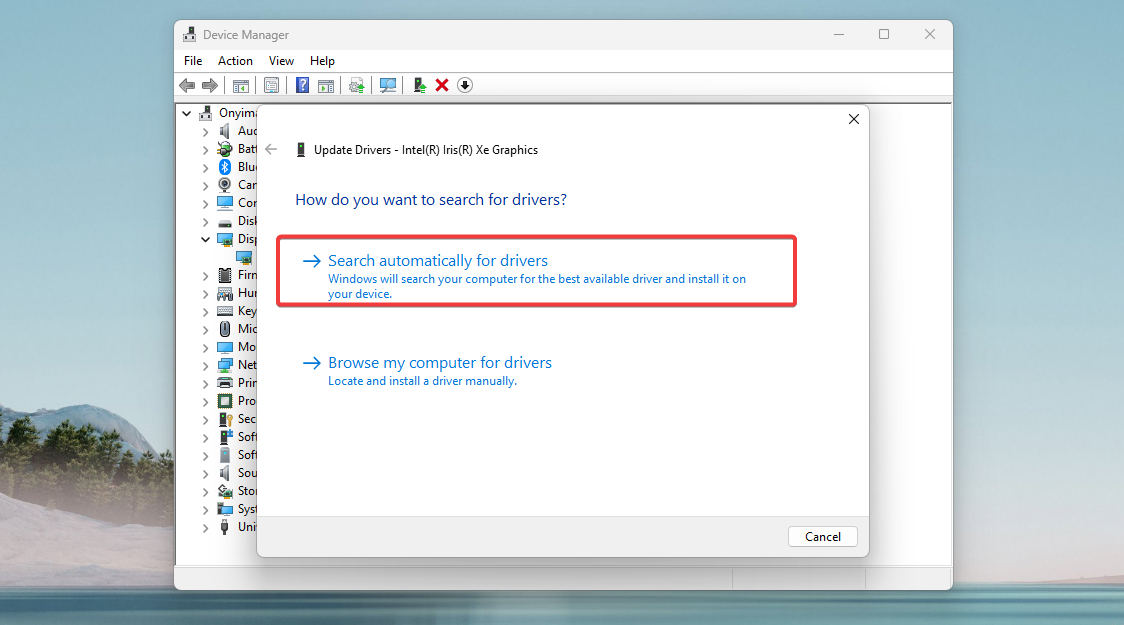
Task: Click the circled down-arrow toolbar icon
Action: click(x=465, y=85)
